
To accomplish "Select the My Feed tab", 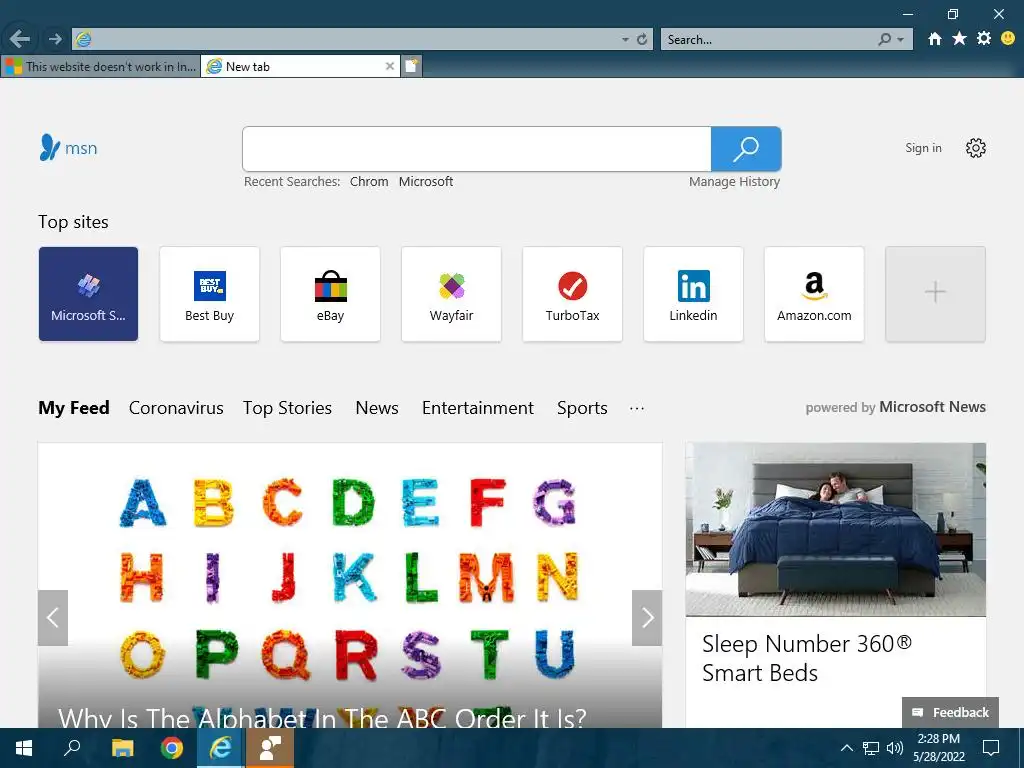I will tap(74, 408).
